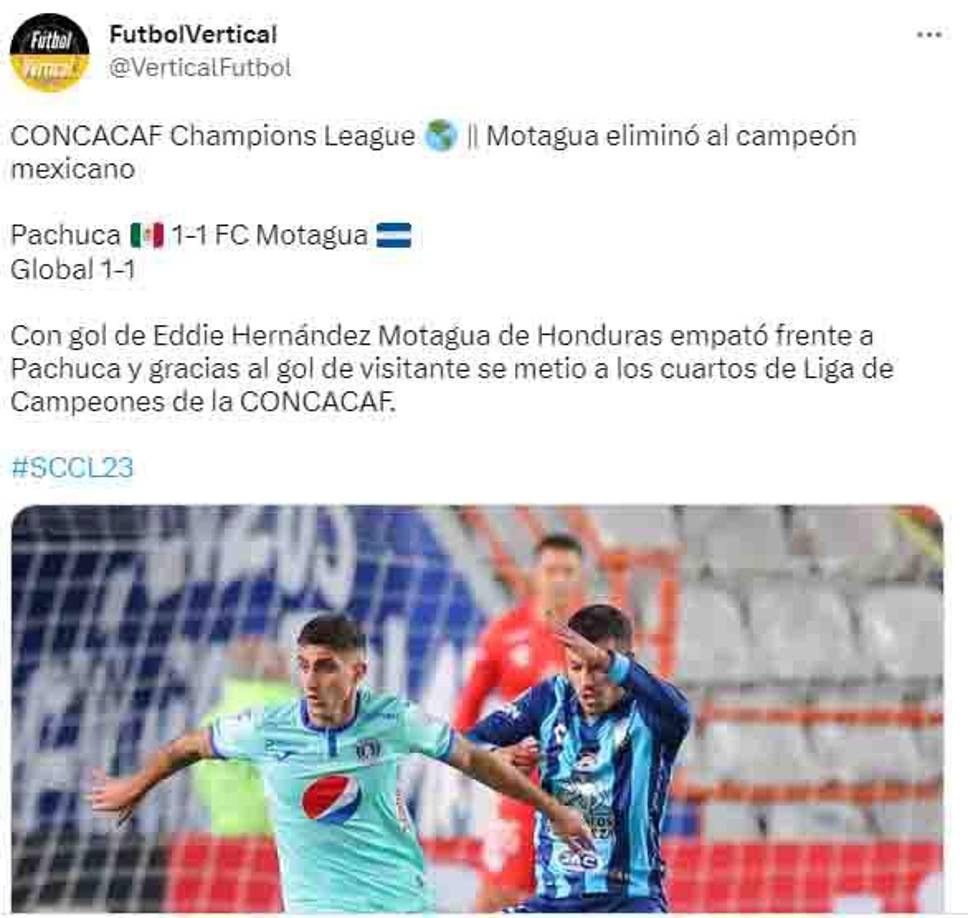The image size is (968, 918).
Task: Visit the @VerticalFutbol handle link
Action: (199, 68)
